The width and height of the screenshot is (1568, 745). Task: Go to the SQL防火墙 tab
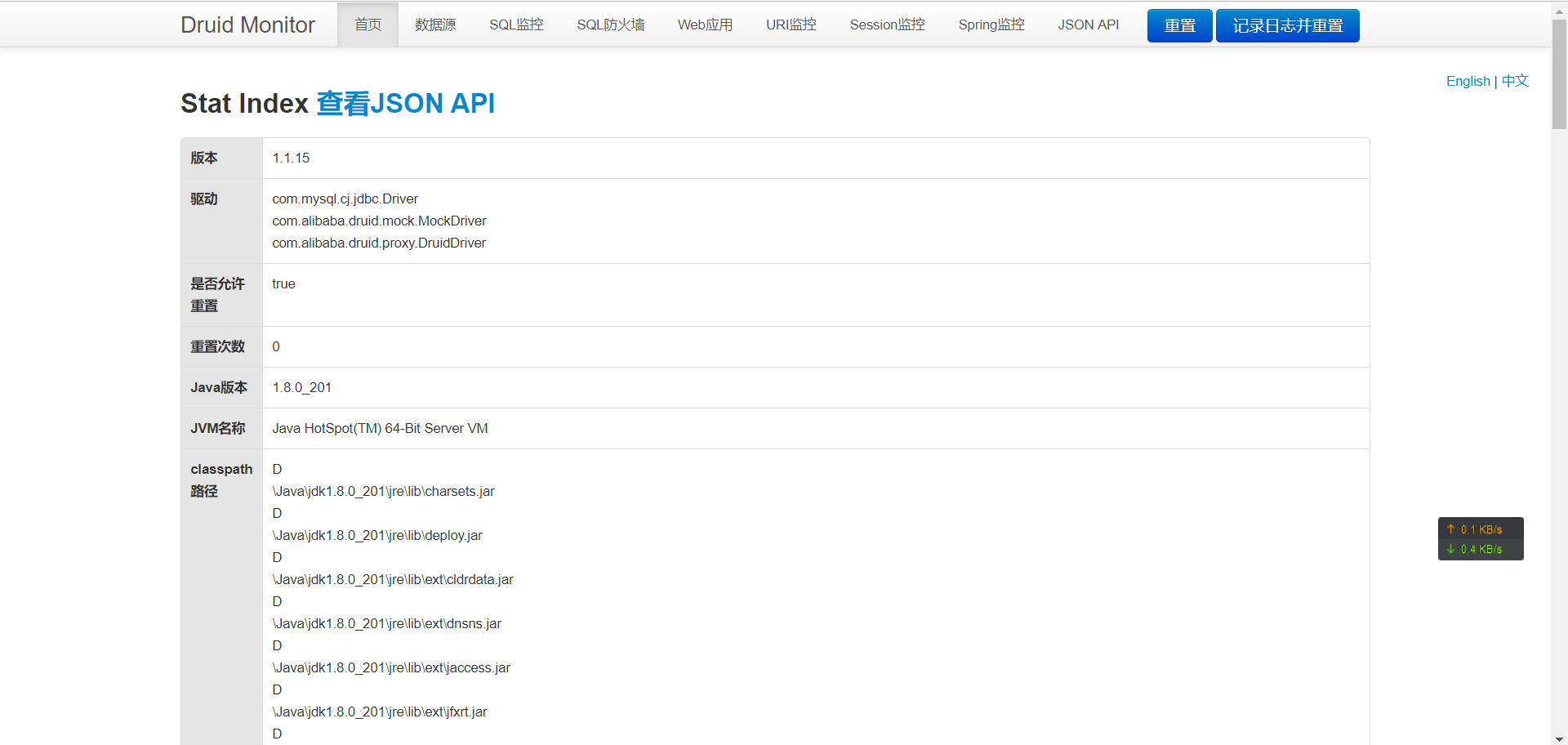[611, 25]
